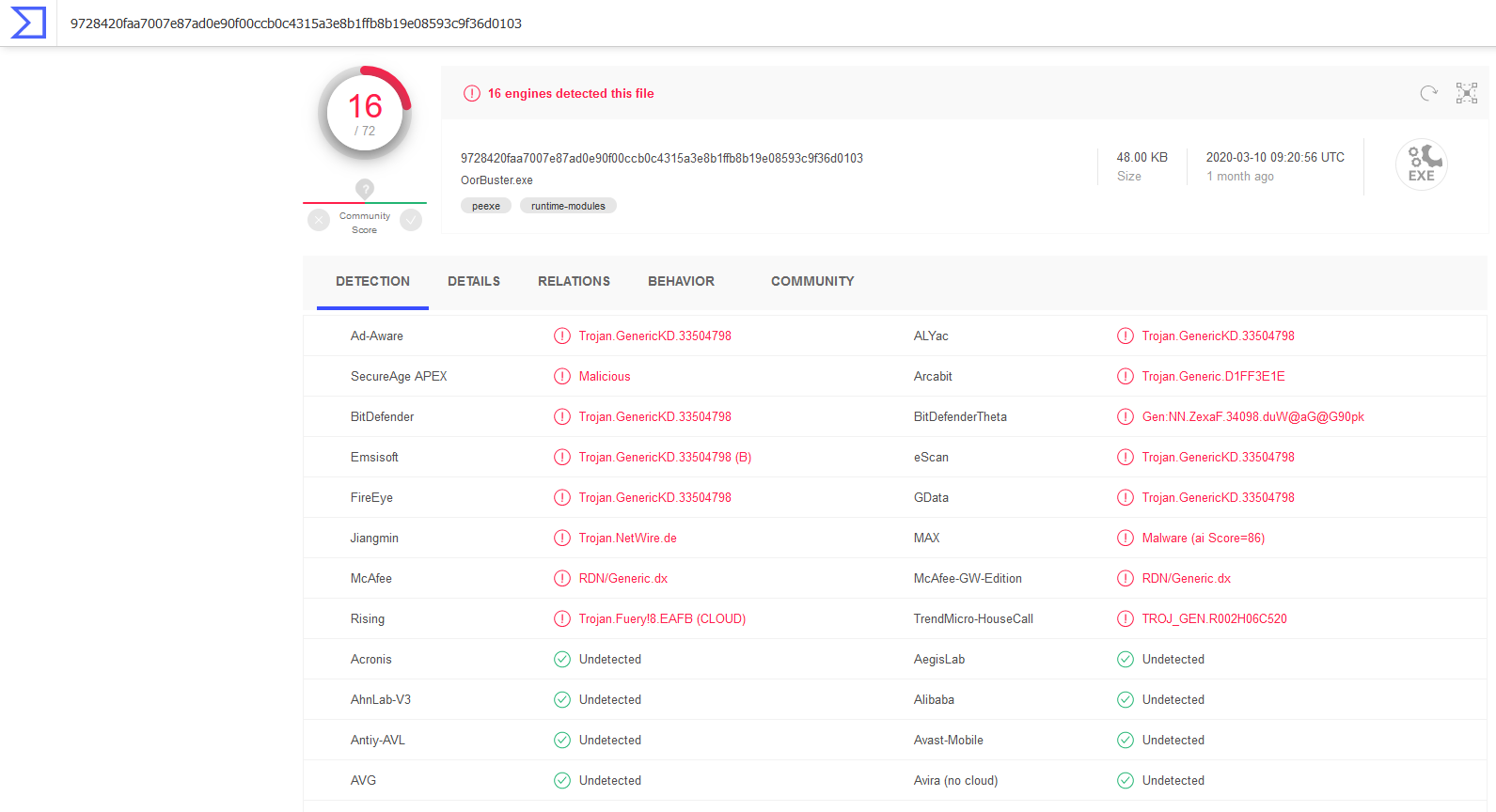The height and width of the screenshot is (812, 1496).
Task: Open the BEHAVIOR tab
Action: pos(681,281)
